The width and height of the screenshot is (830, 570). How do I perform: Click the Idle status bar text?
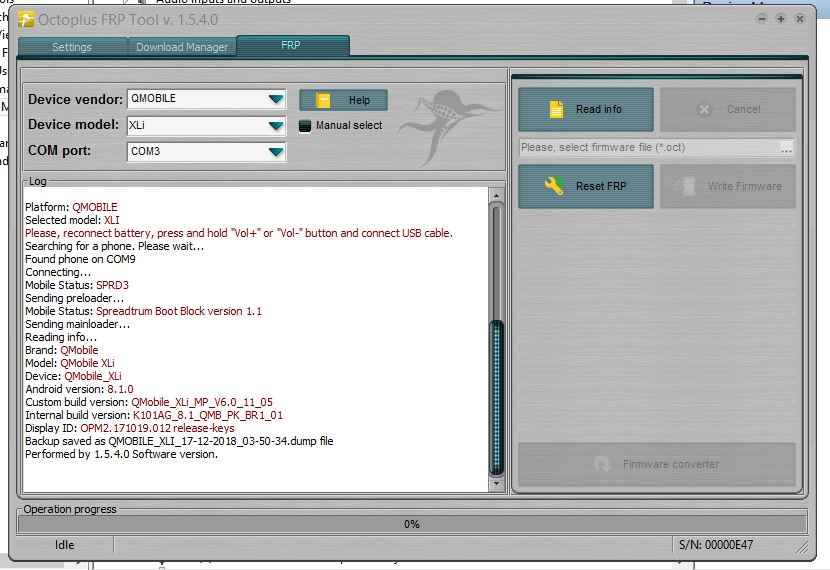(x=65, y=545)
